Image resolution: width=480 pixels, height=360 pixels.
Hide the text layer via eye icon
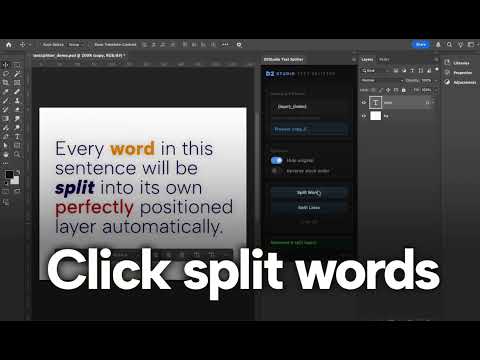pyautogui.click(x=364, y=103)
